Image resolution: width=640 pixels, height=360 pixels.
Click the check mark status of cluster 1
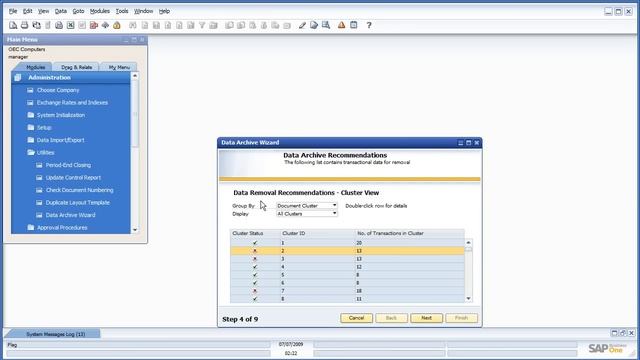255,243
